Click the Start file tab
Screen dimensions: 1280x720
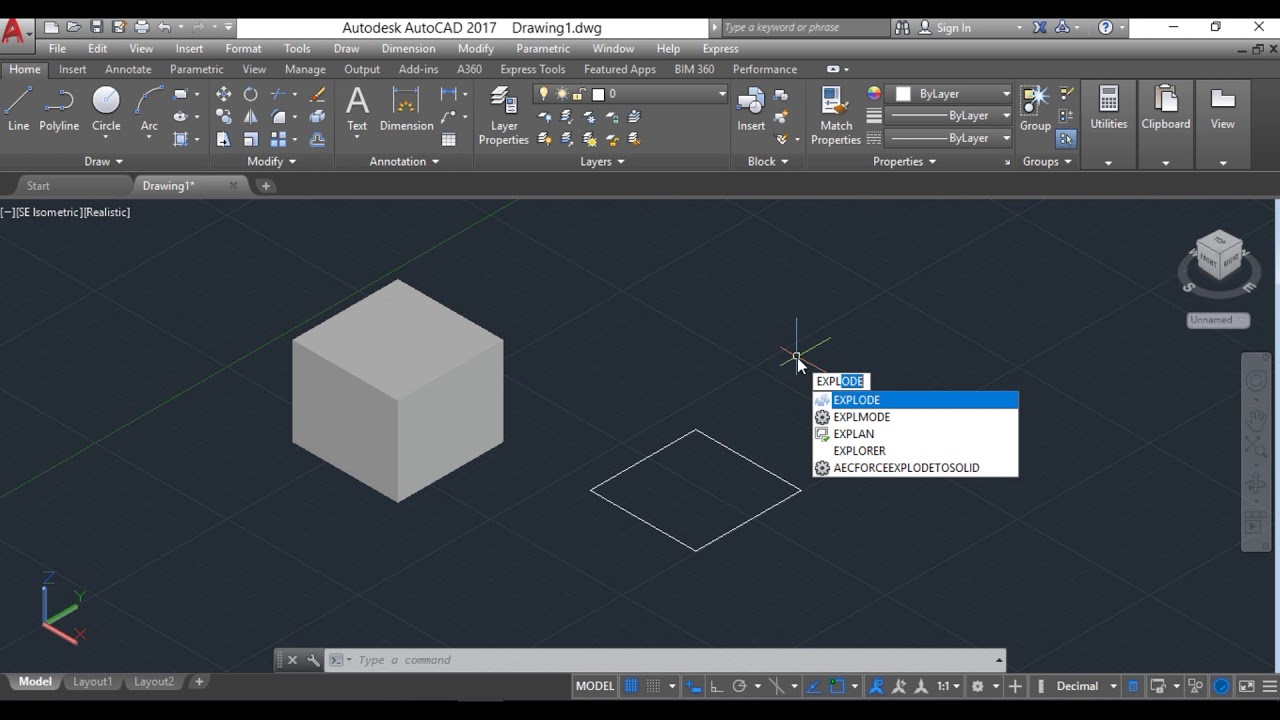coord(38,186)
